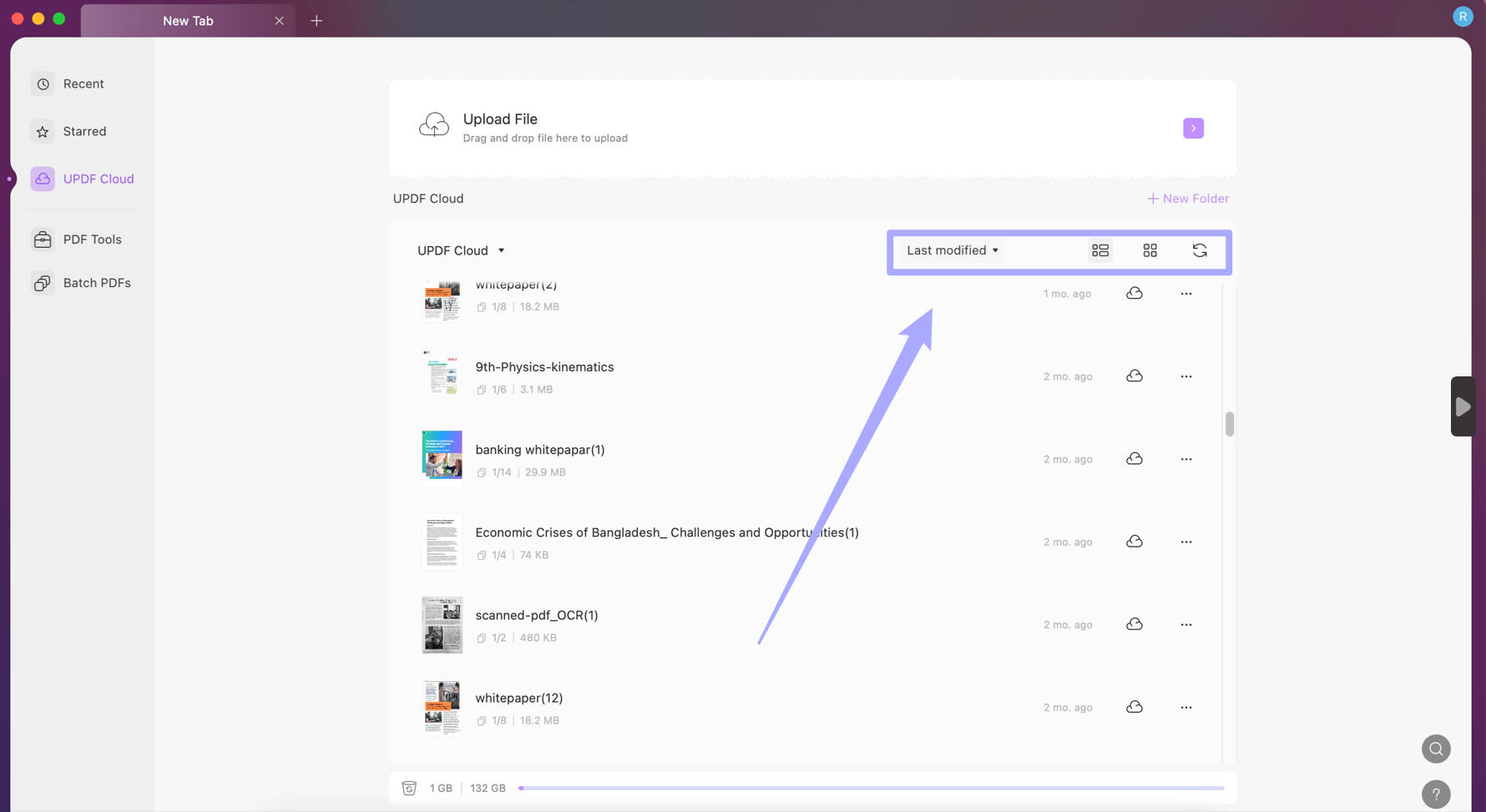Click the UPDF Cloud sidebar icon
The height and width of the screenshot is (812, 1486).
(x=43, y=179)
